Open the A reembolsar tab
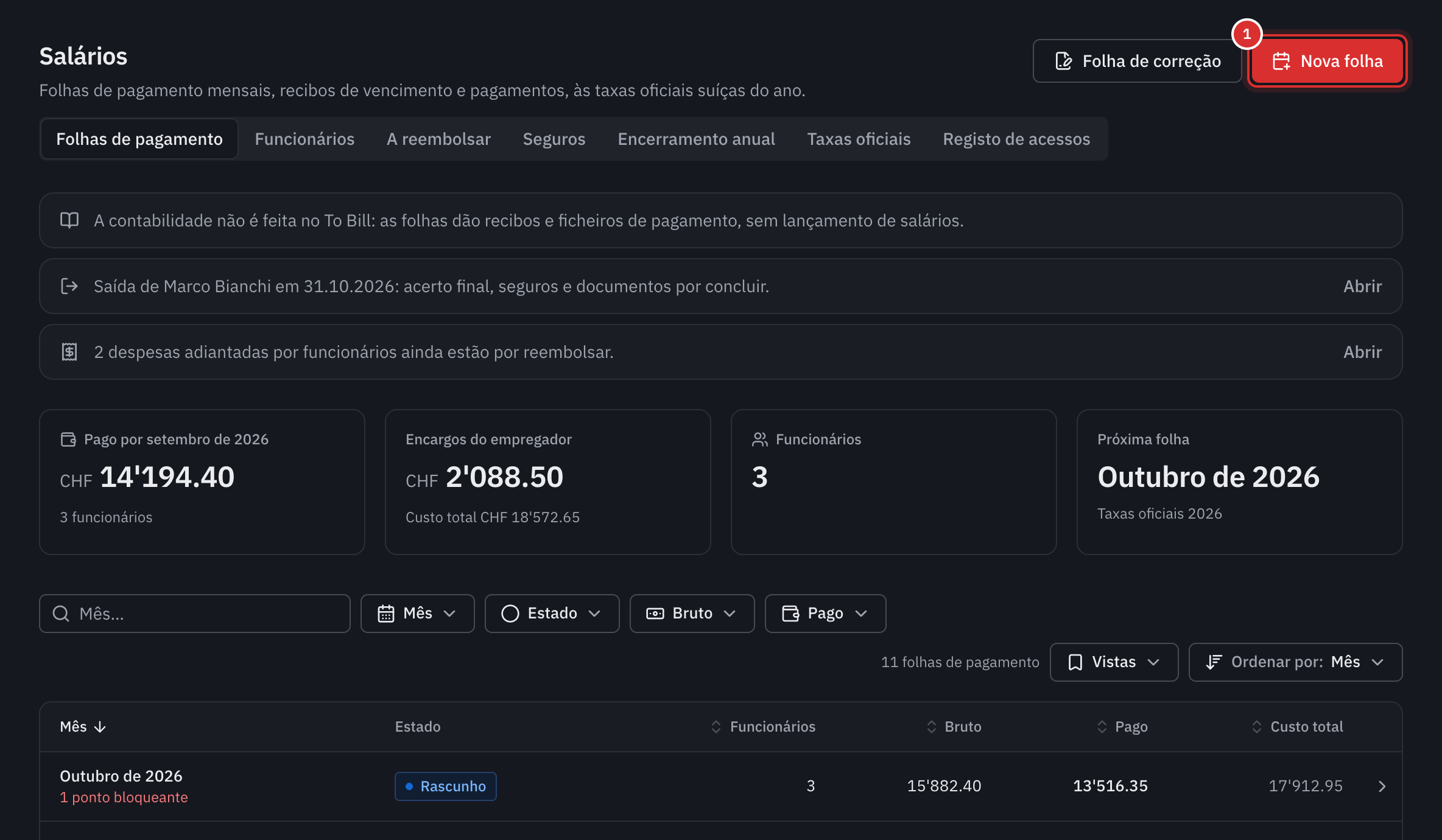The height and width of the screenshot is (840, 1442). coord(438,139)
